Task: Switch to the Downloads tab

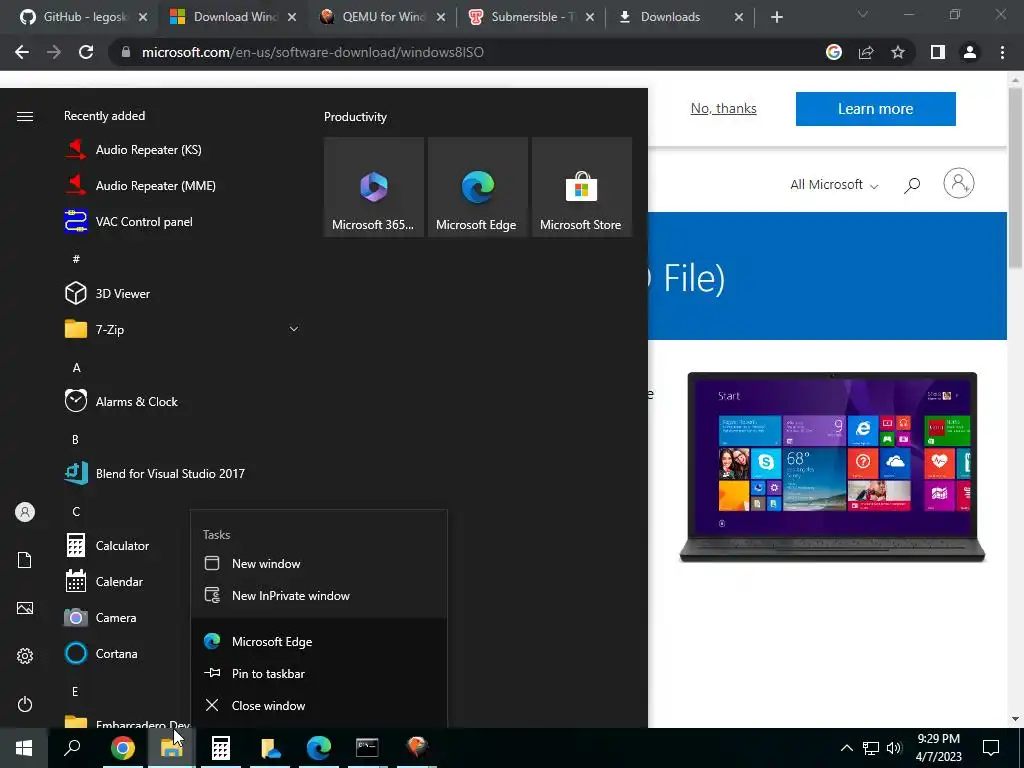Action: [680, 17]
